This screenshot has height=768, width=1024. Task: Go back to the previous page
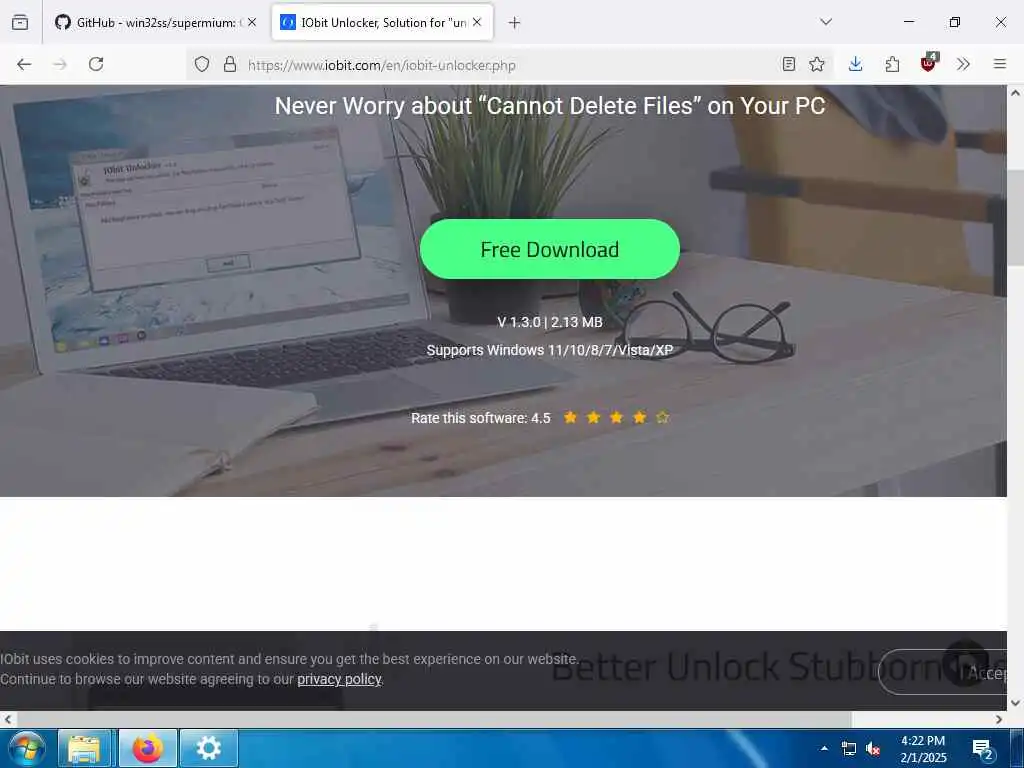pyautogui.click(x=24, y=64)
